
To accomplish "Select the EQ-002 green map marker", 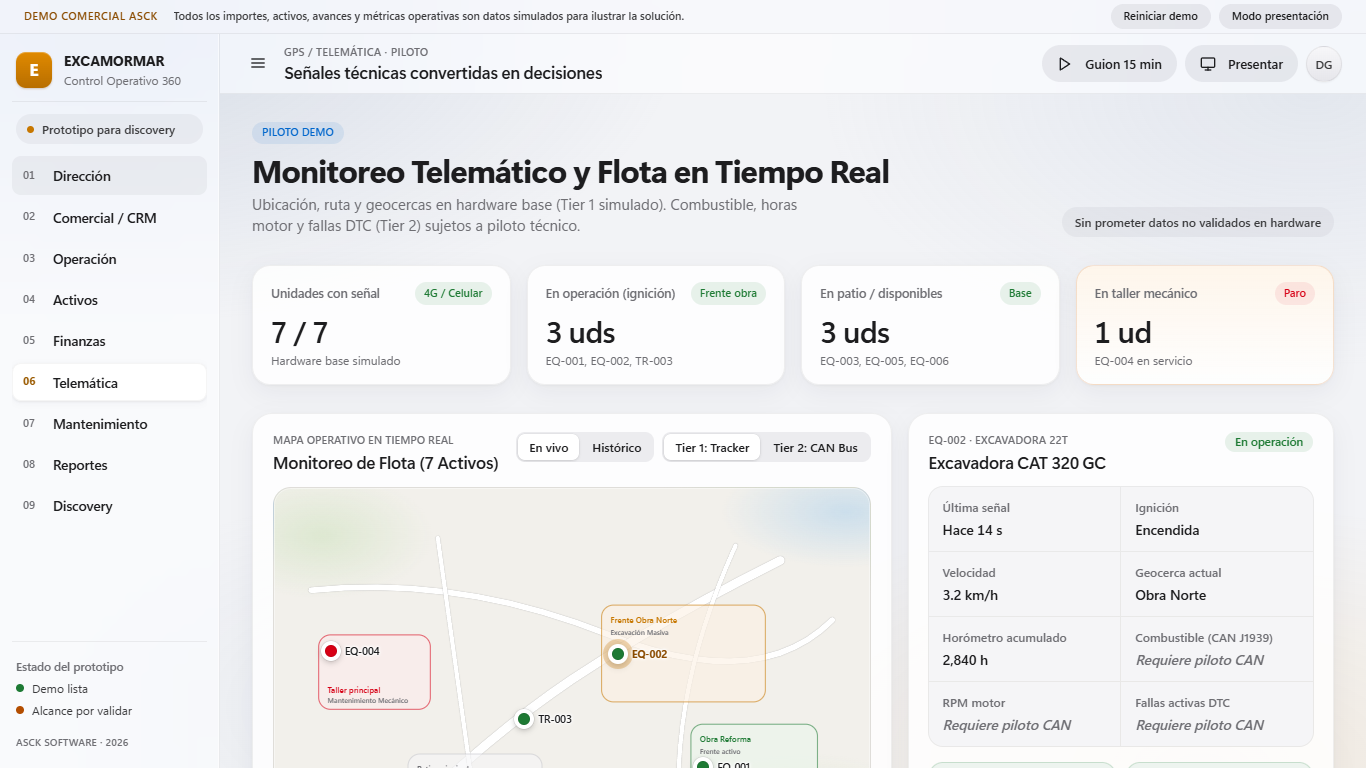I will click(x=618, y=654).
